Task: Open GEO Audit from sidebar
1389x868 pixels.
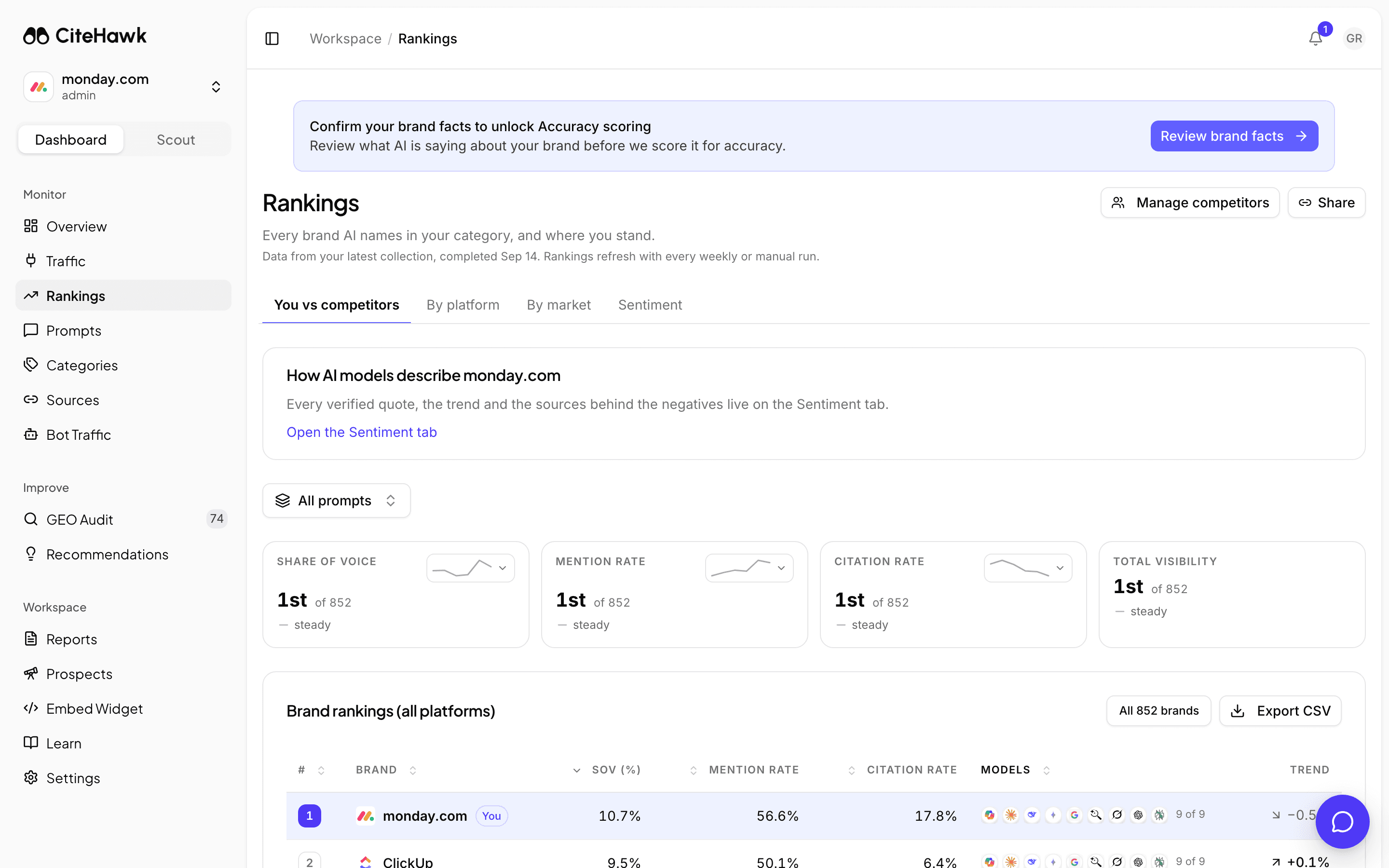Action: click(x=123, y=519)
